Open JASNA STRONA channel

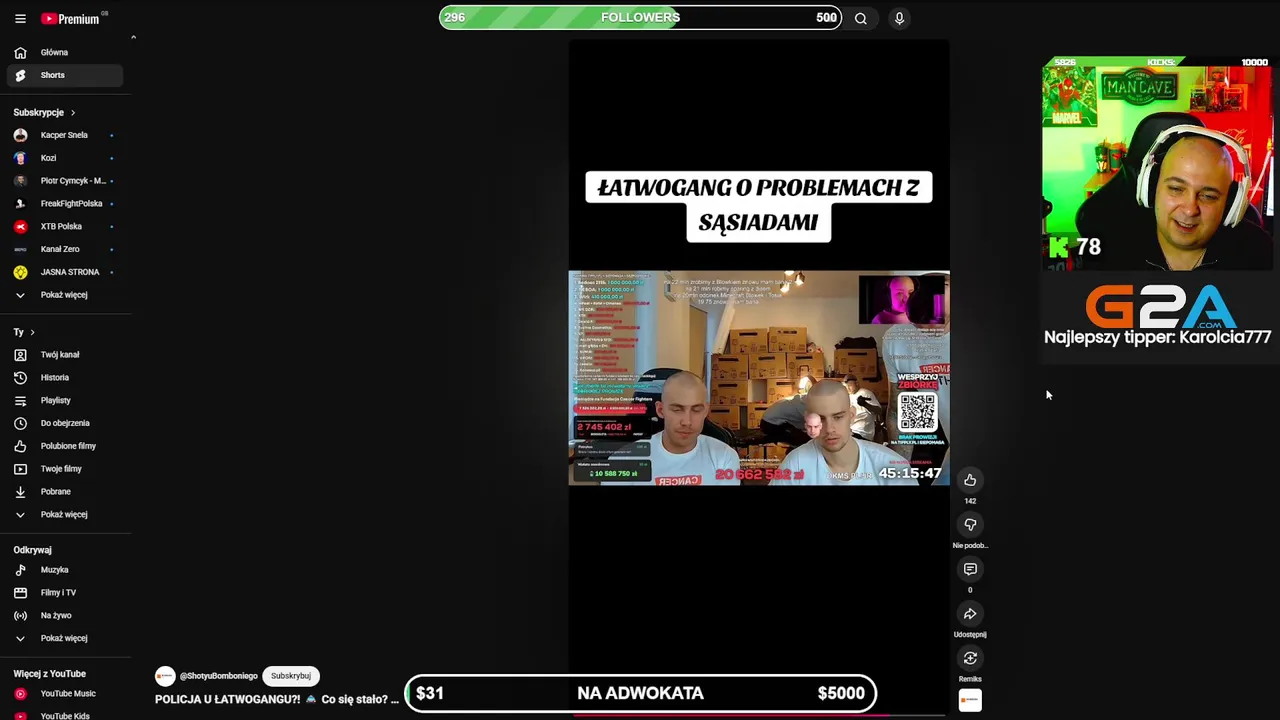(66, 272)
